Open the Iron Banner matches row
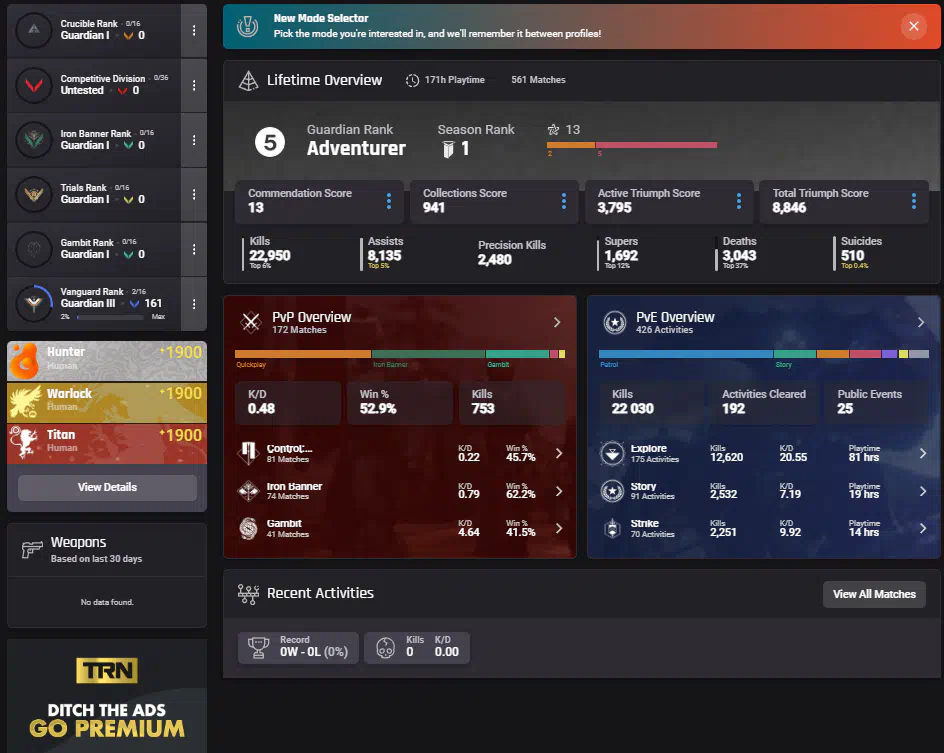 (400, 491)
